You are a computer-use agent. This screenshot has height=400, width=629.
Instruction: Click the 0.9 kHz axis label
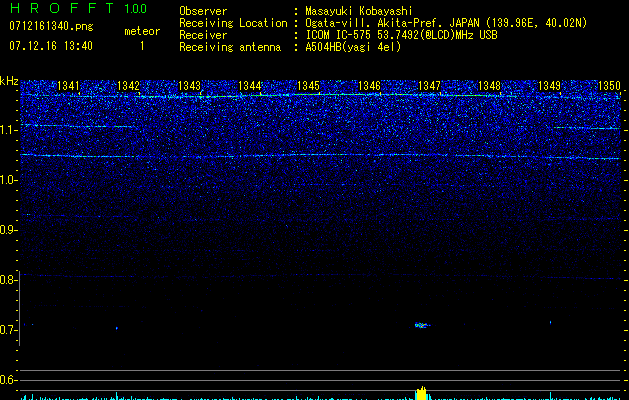[x=9, y=230]
